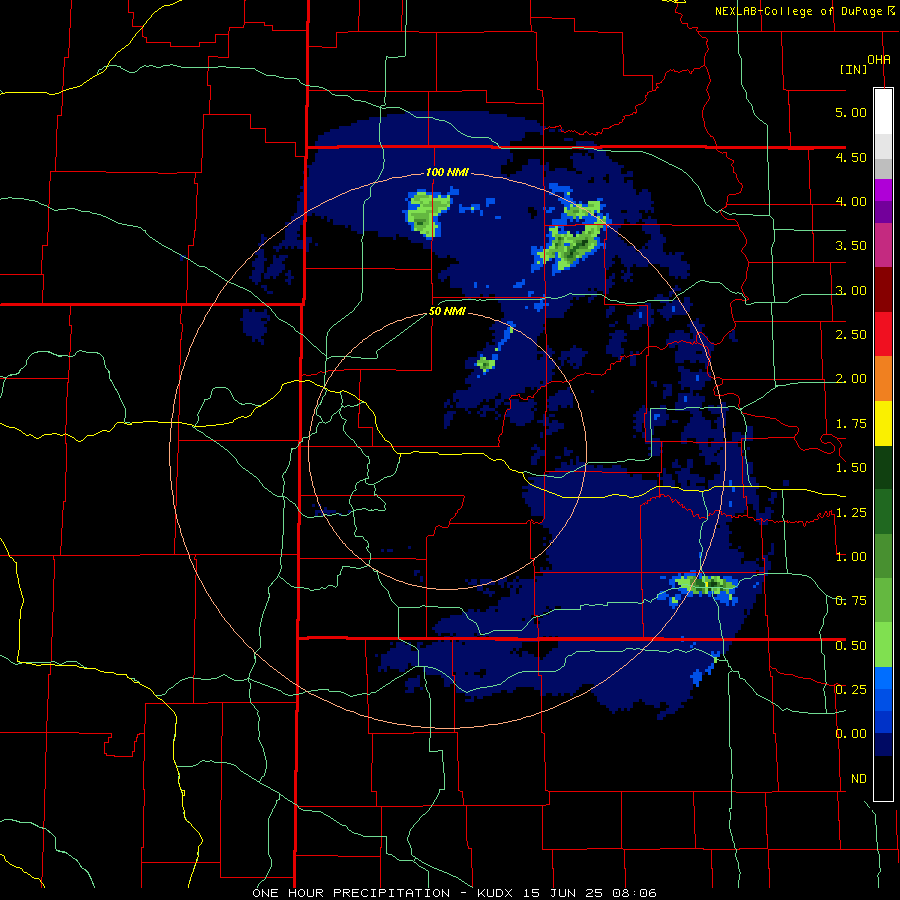Pick the white swatch on the color scale
The image size is (900, 900).
[883, 111]
